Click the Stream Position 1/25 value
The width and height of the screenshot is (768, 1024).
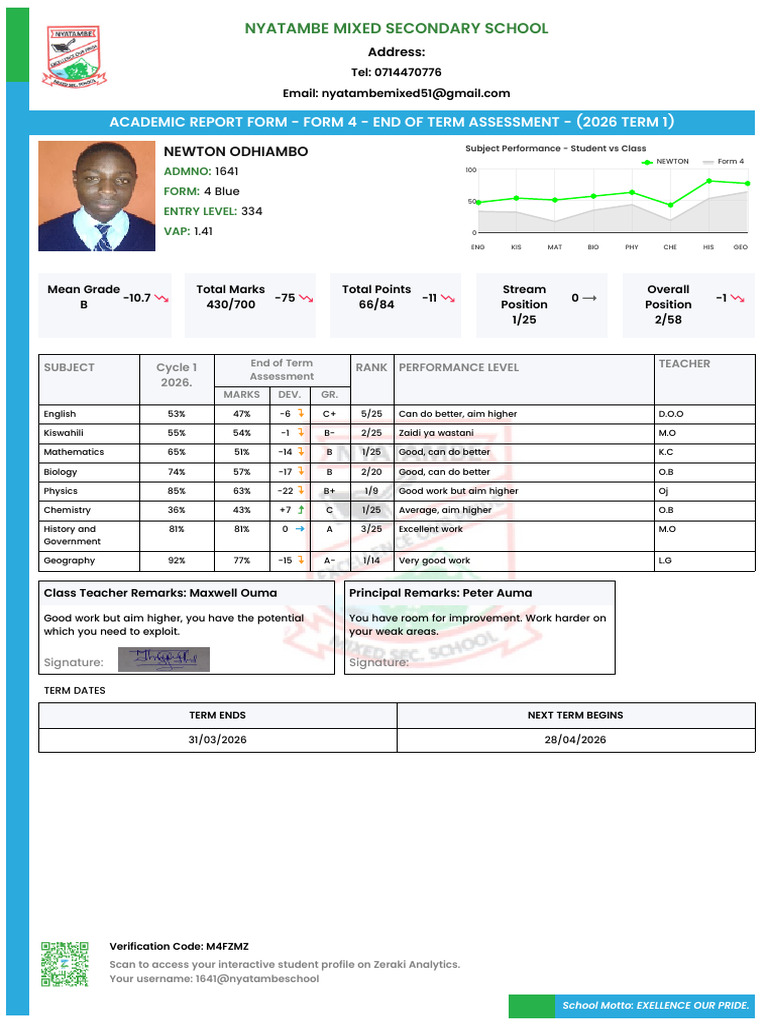pos(524,319)
